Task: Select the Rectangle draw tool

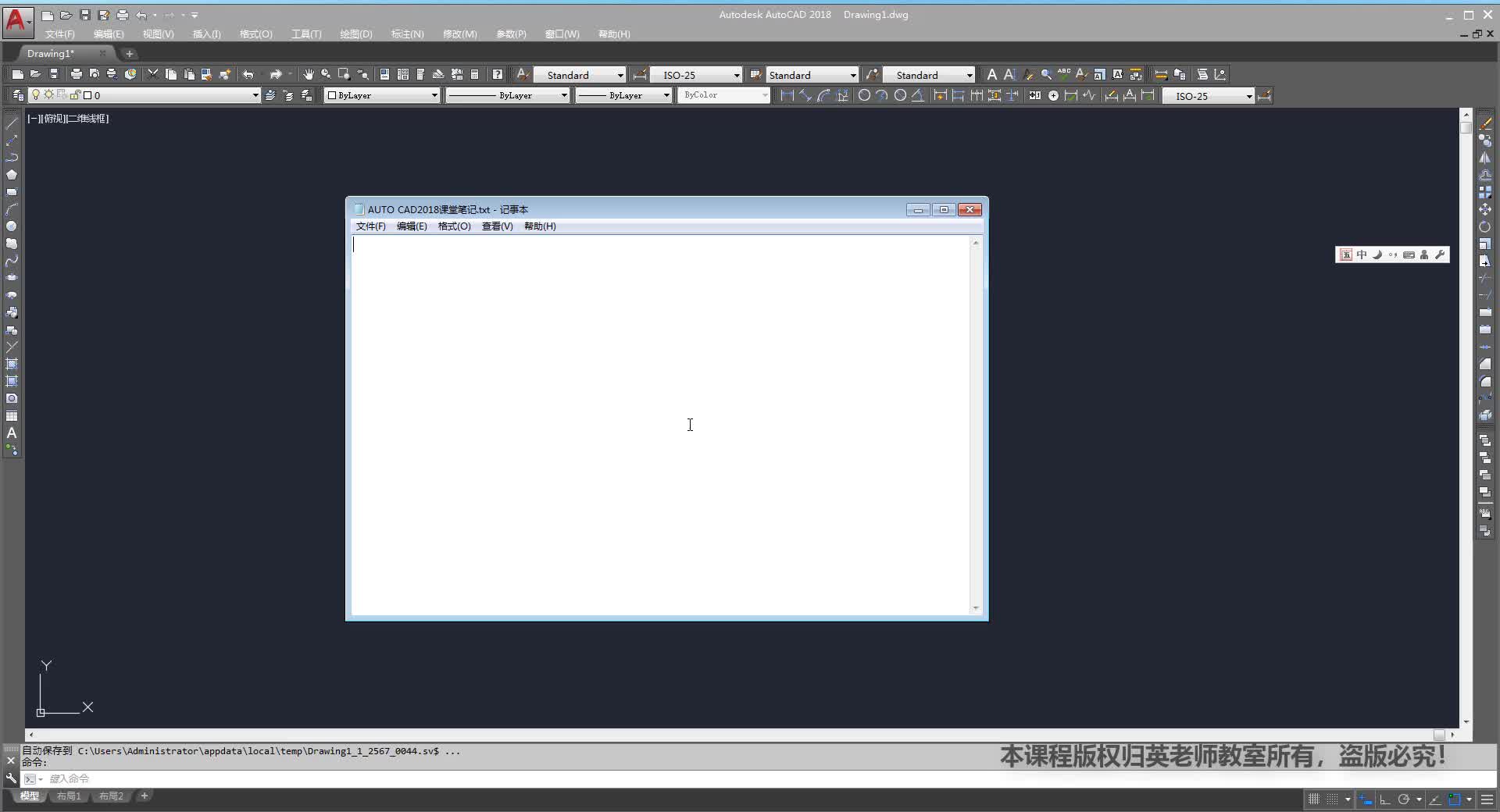Action: coord(12,192)
